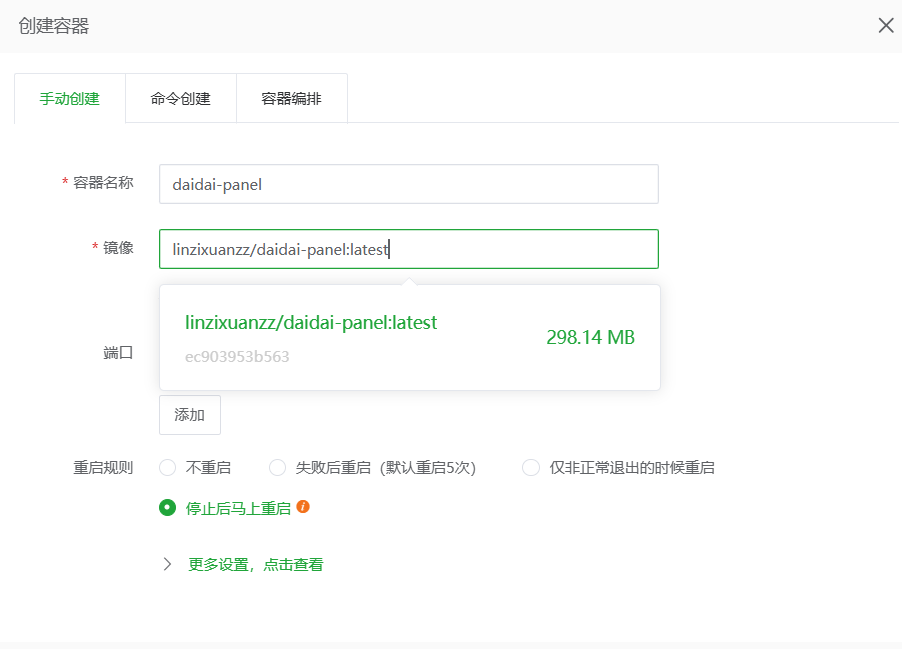
Task: Click inside the 镜像 input field
Action: point(408,249)
